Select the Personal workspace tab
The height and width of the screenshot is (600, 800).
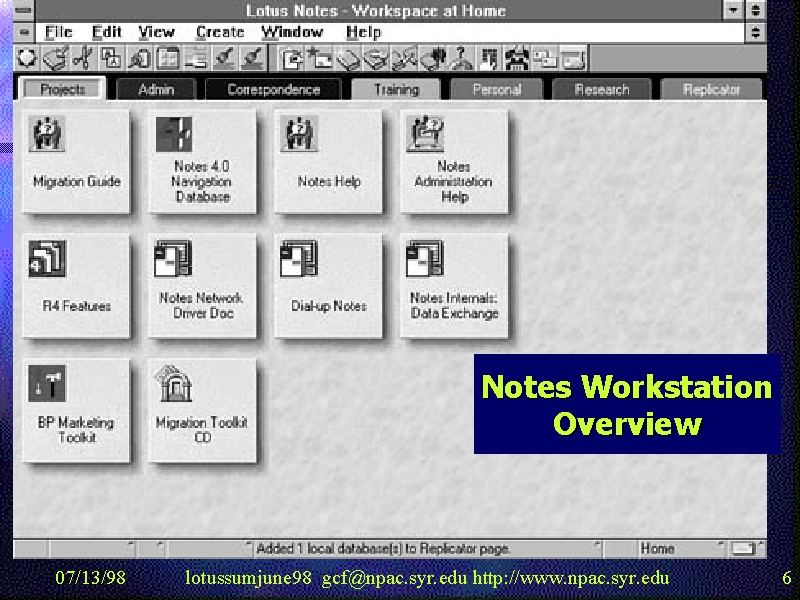496,90
